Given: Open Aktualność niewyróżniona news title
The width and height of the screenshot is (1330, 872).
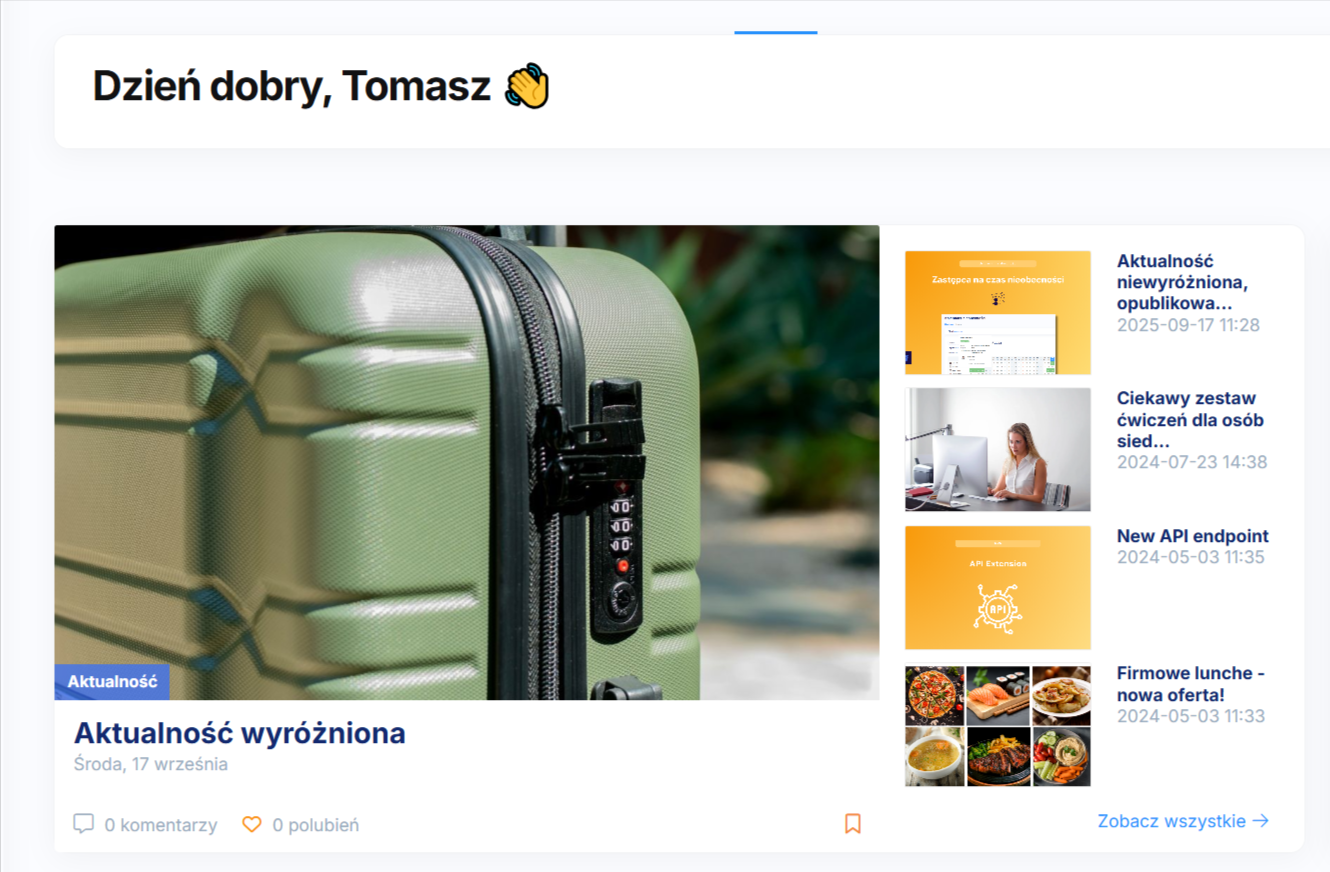Looking at the screenshot, I should 1183,282.
